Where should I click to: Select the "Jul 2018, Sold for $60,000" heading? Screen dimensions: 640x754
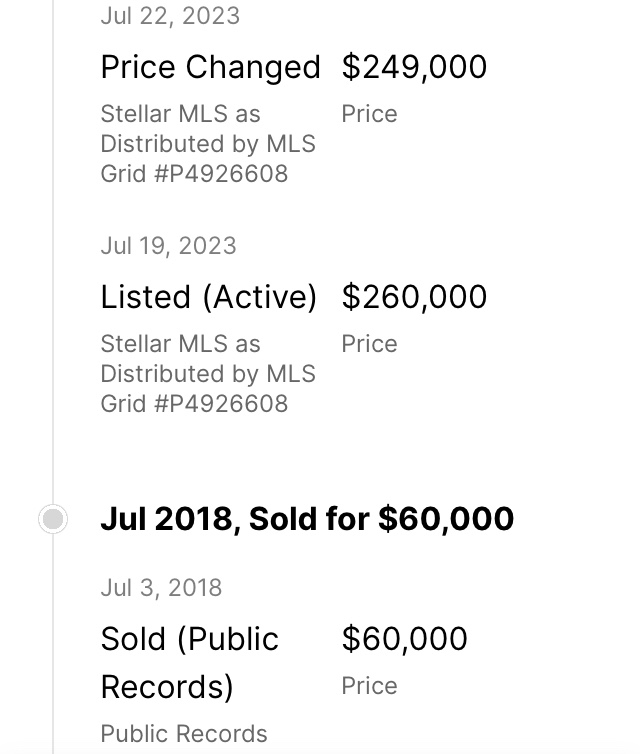click(307, 519)
